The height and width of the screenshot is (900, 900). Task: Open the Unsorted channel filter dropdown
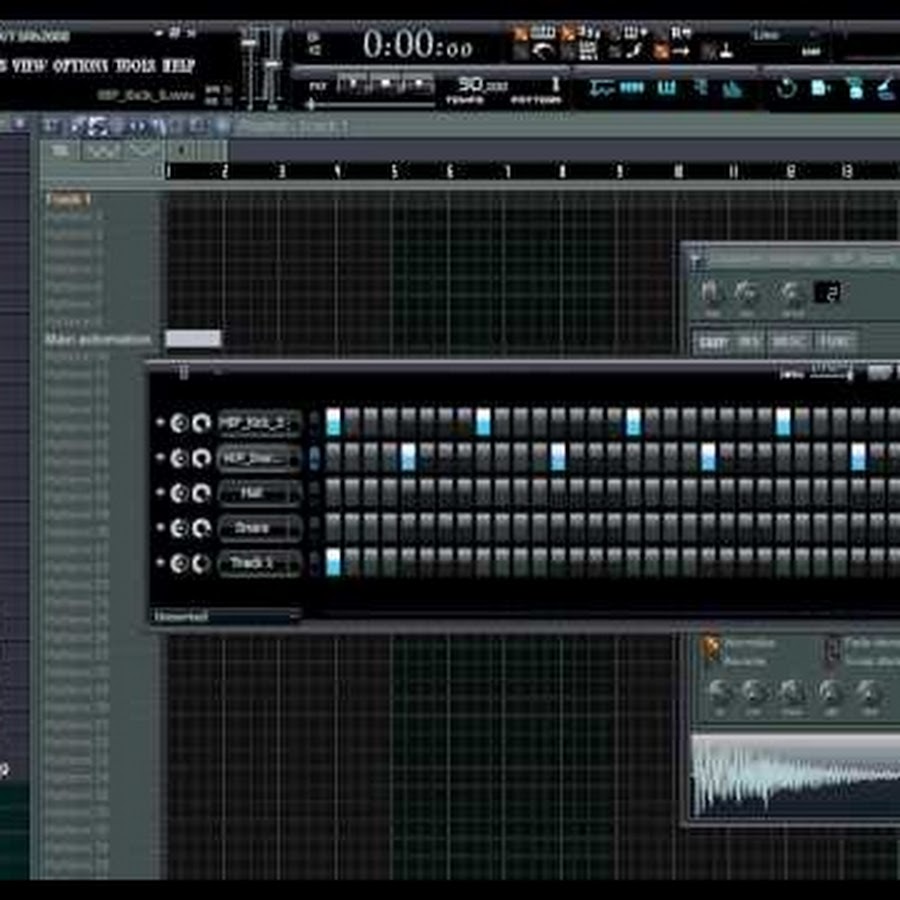click(x=225, y=617)
